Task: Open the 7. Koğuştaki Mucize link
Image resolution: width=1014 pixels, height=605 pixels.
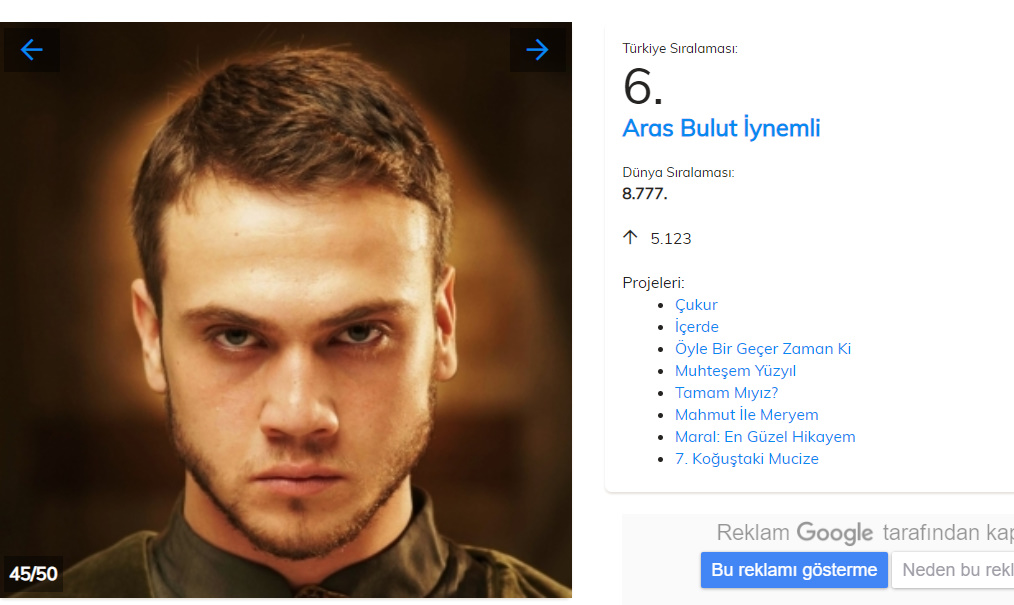Action: (x=746, y=459)
